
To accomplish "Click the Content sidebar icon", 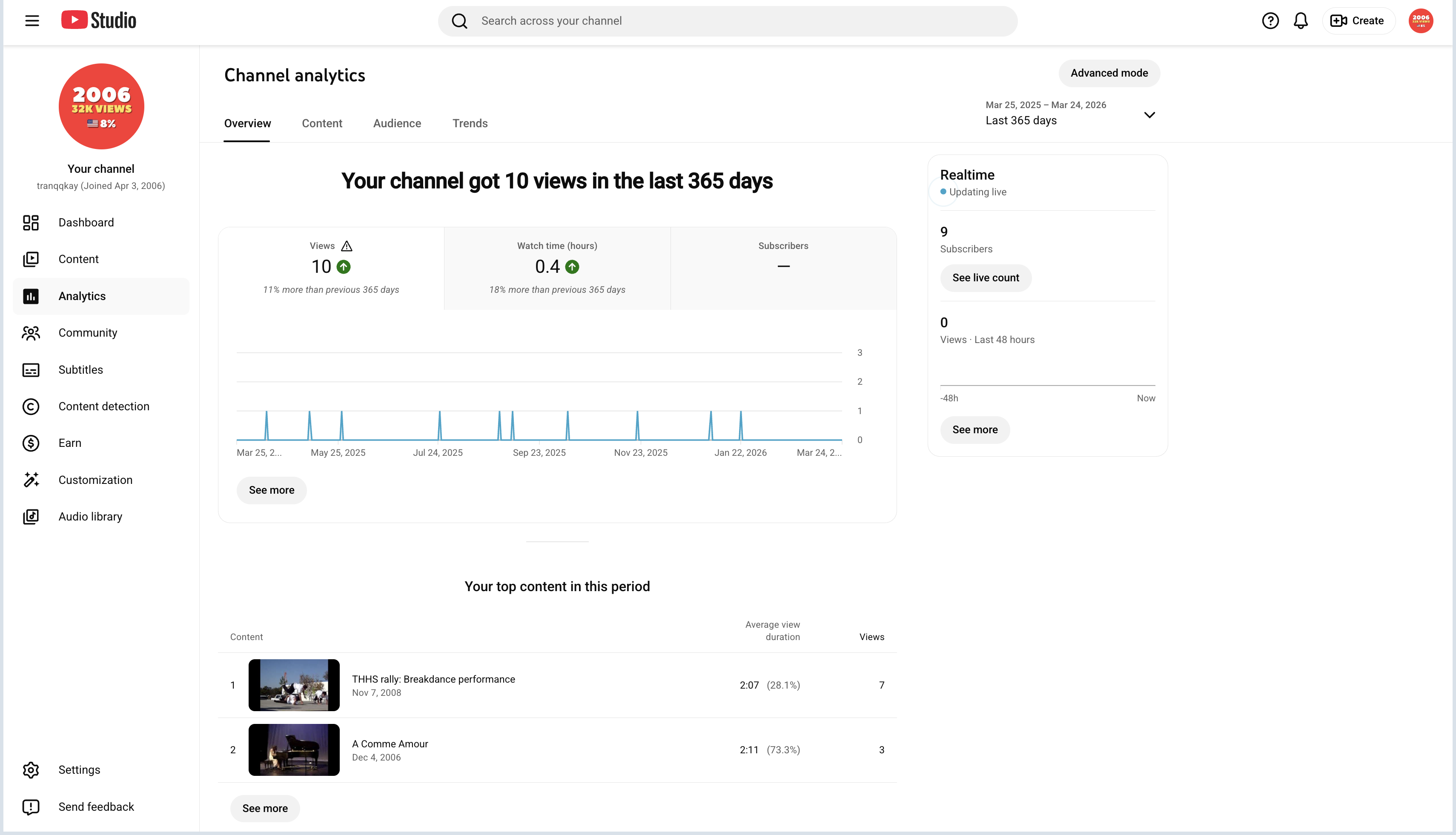I will point(31,259).
